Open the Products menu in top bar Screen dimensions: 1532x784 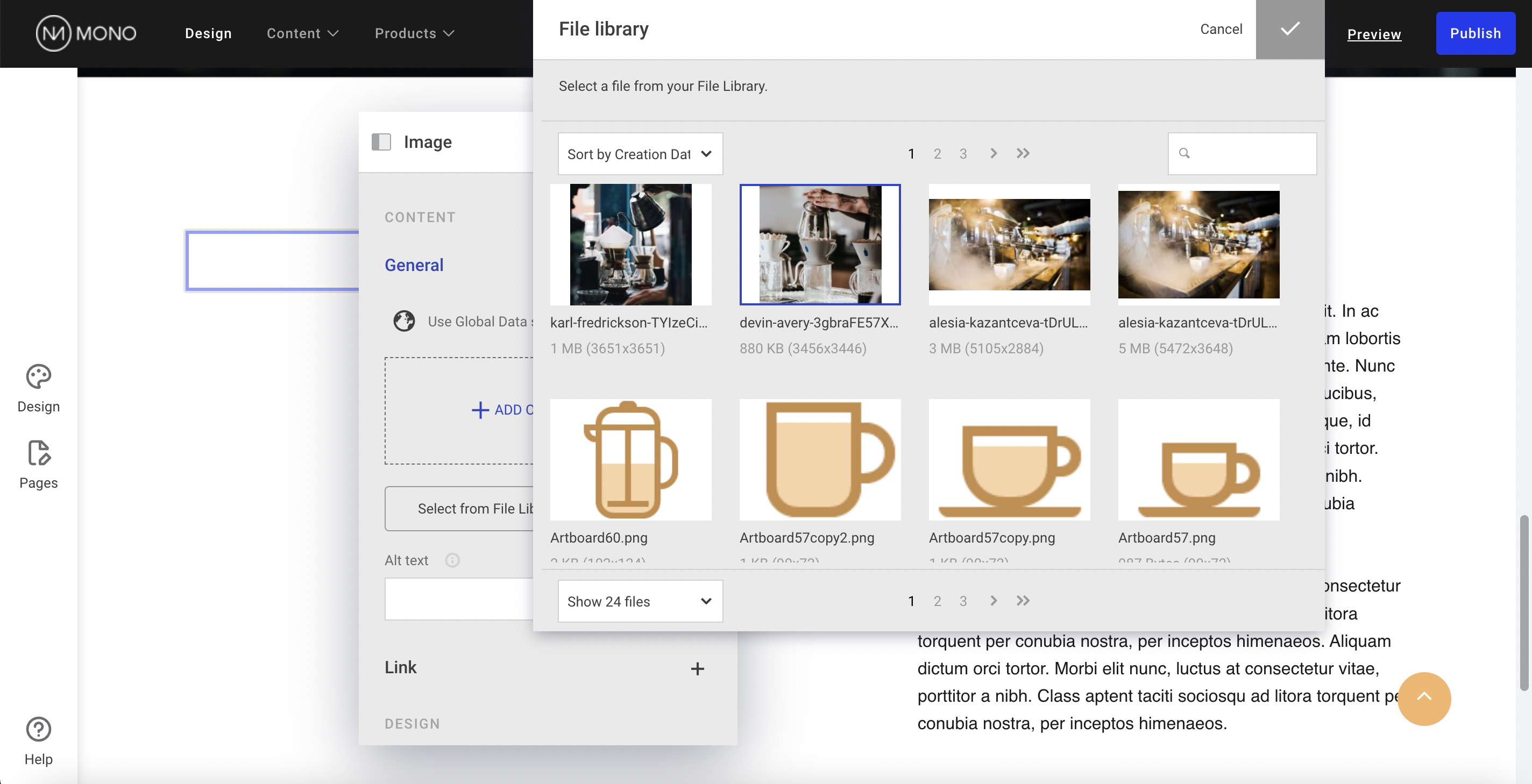click(x=414, y=33)
